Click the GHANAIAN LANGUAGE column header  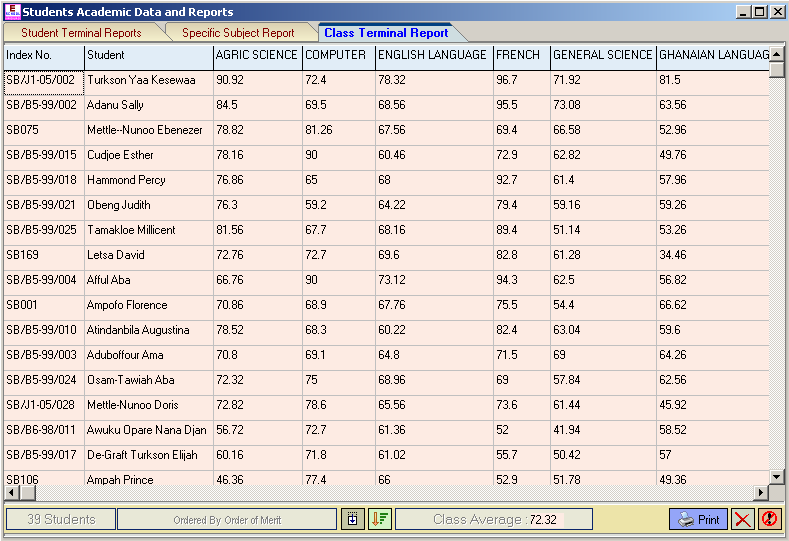713,56
